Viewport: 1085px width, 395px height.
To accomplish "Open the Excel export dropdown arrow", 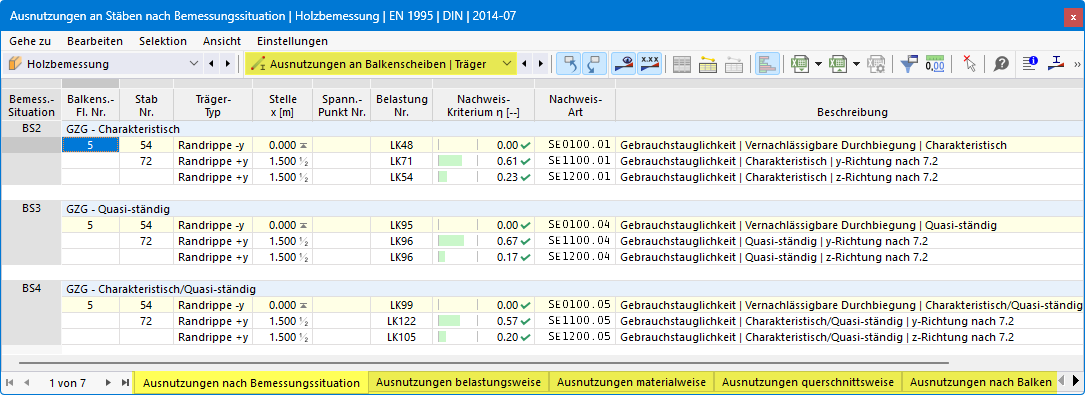I will pos(818,64).
